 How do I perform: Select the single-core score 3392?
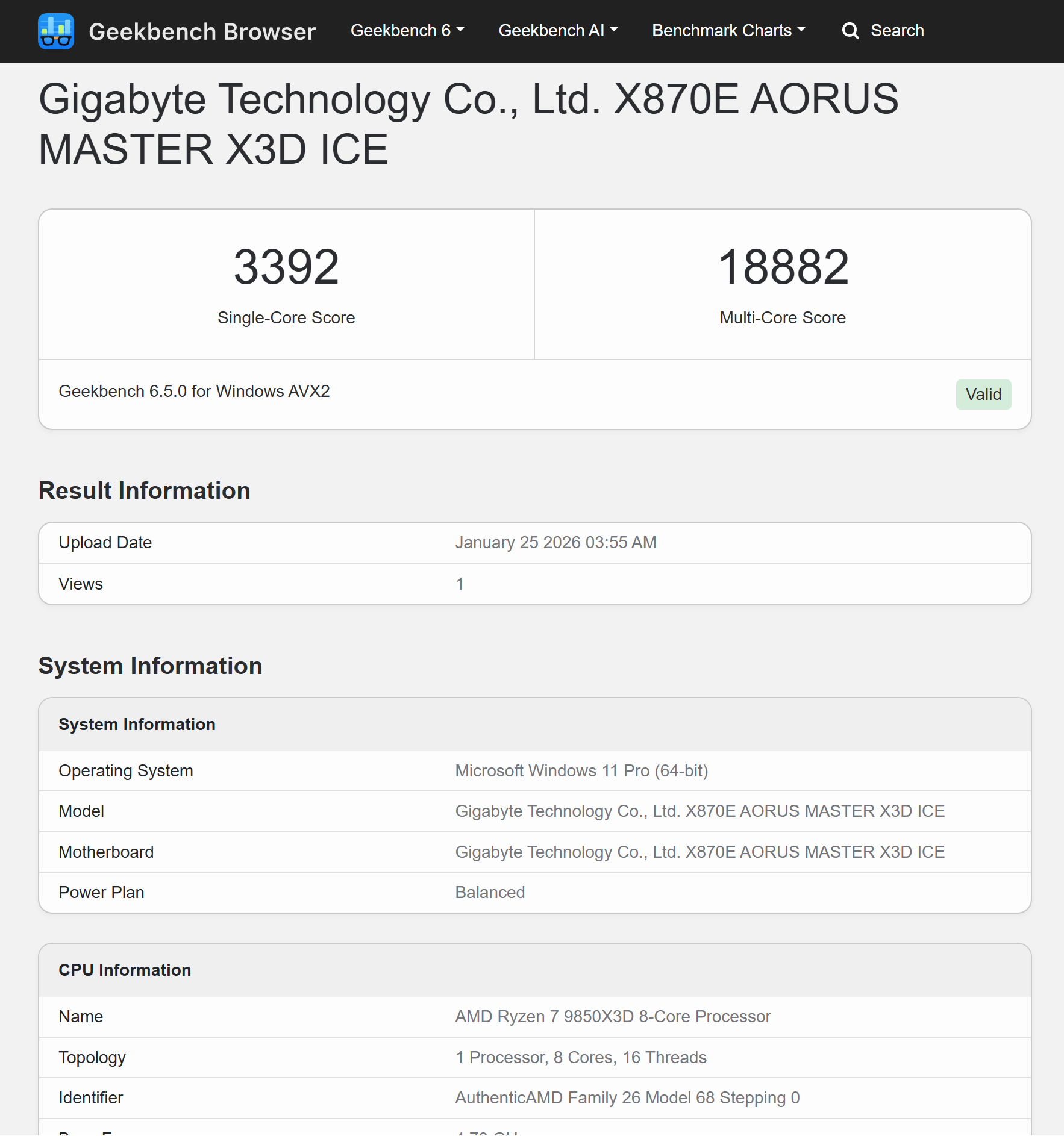[x=286, y=267]
